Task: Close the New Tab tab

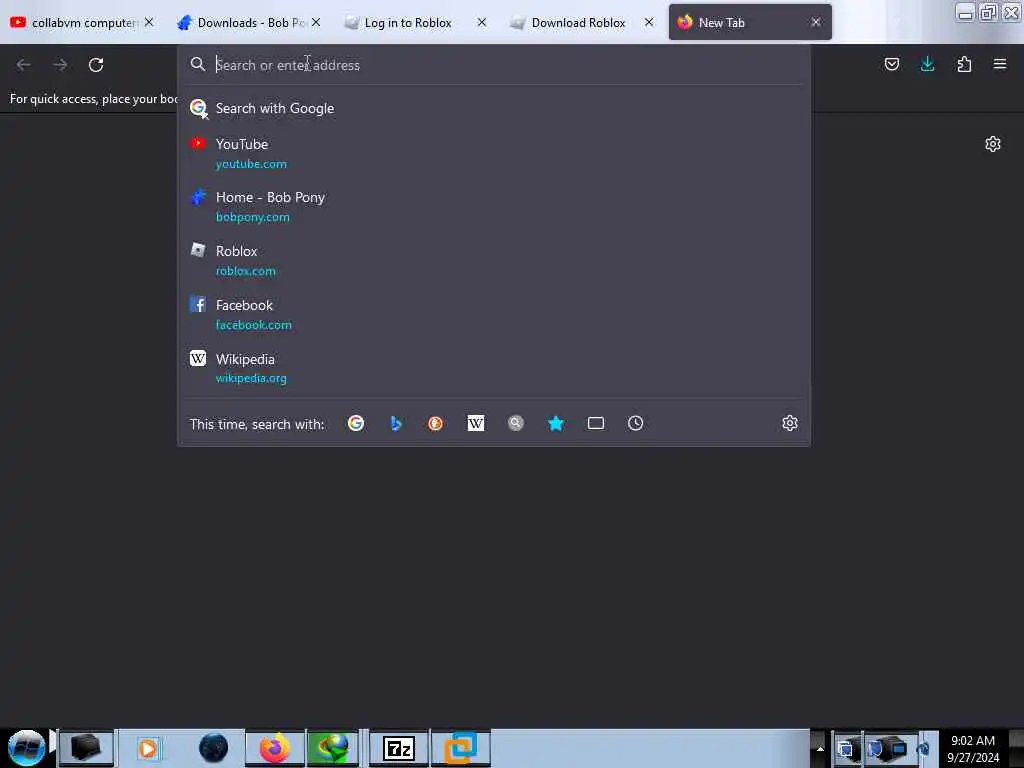Action: pos(816,22)
